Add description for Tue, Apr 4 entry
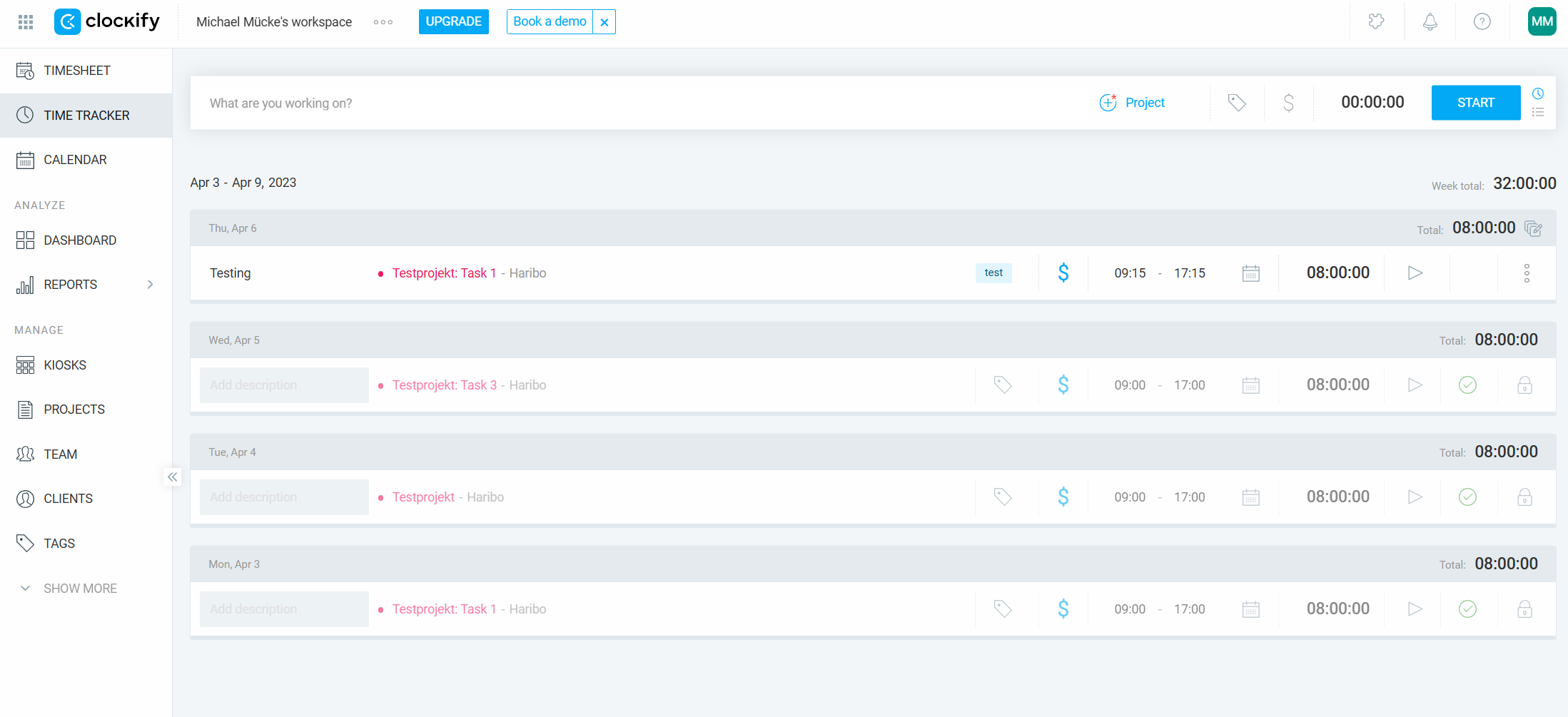Screen dimensions: 1568x717 point(284,497)
